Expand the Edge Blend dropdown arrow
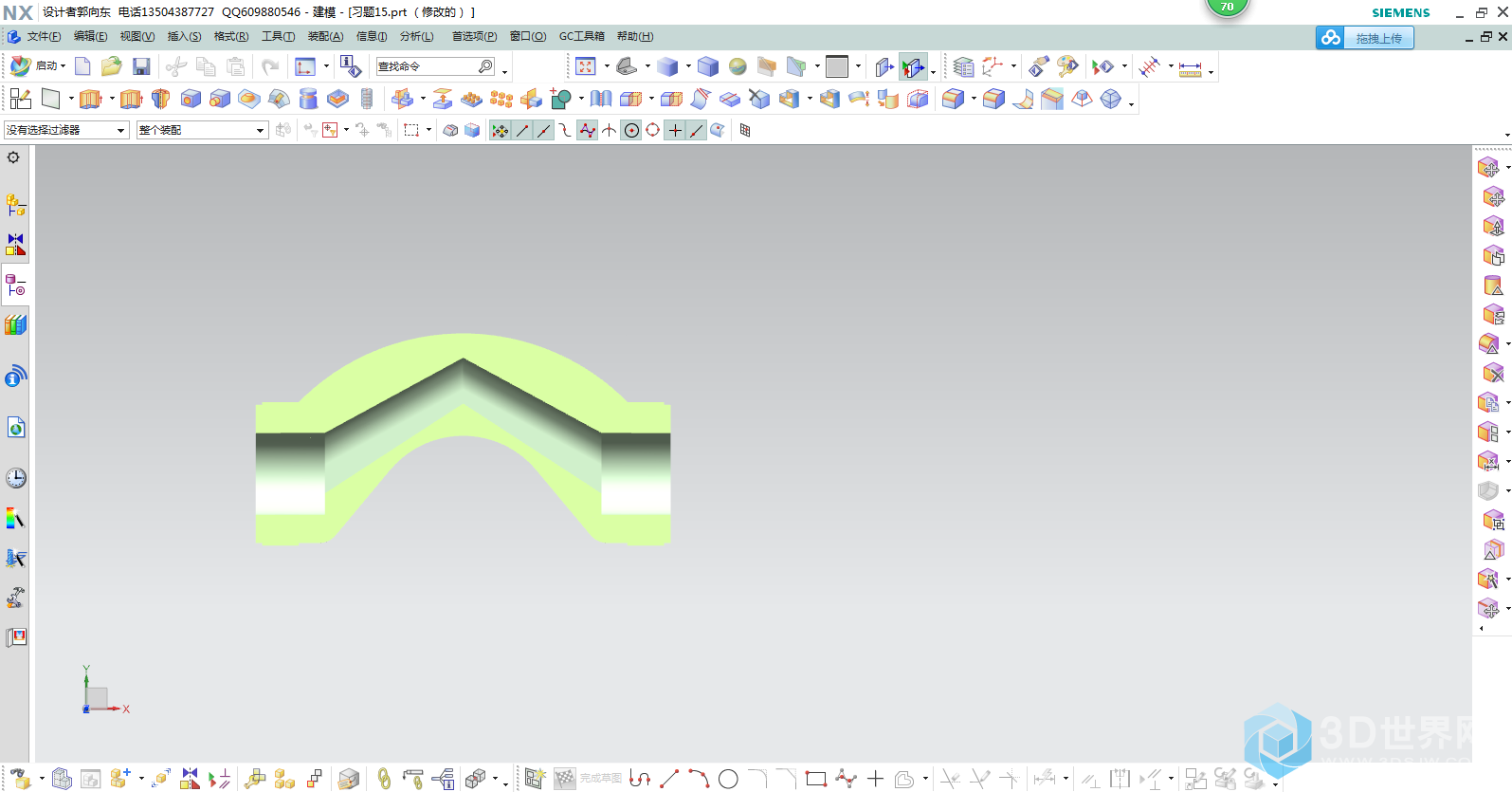This screenshot has width=1512, height=792. point(974,99)
